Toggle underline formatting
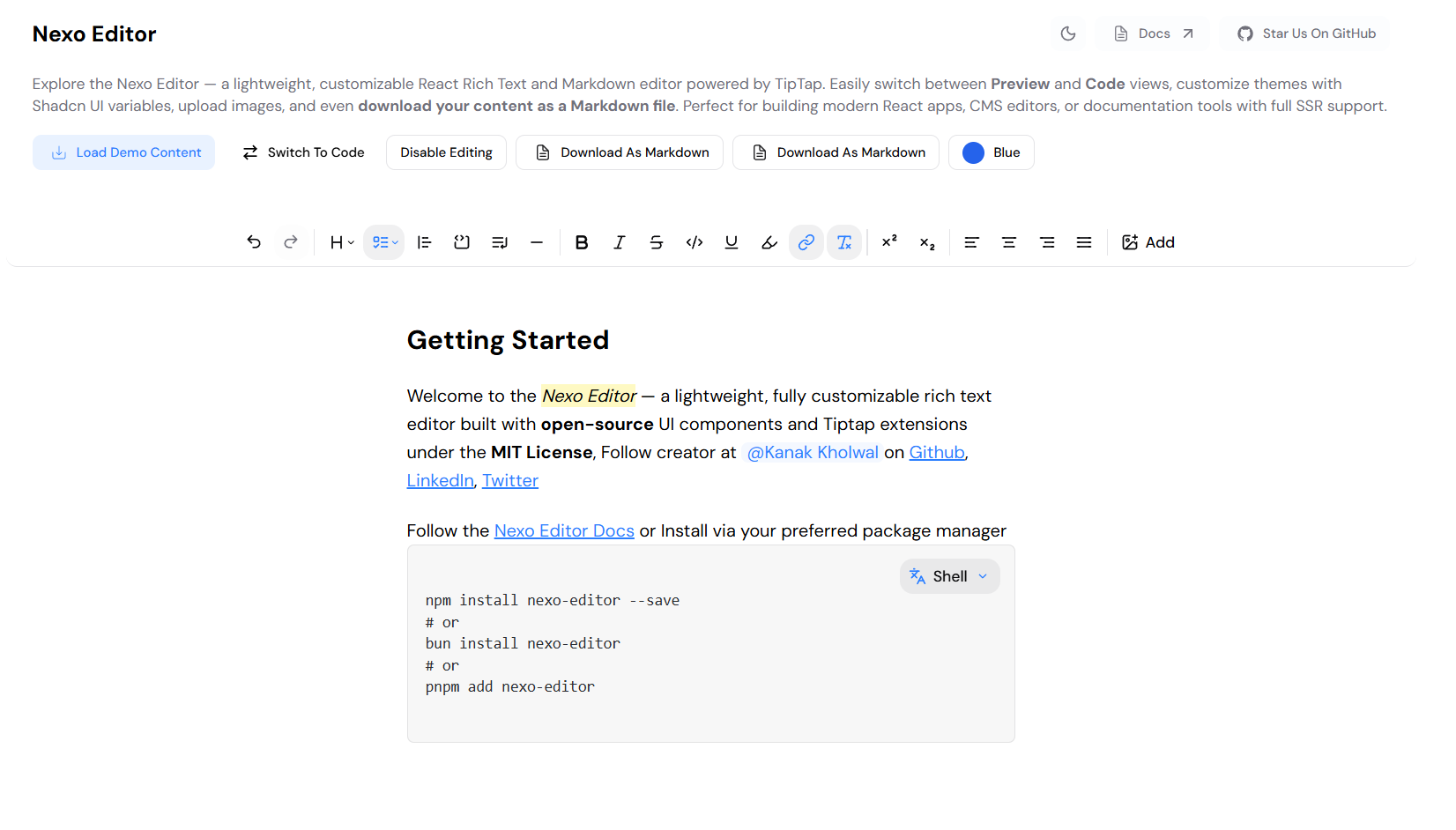 (x=732, y=242)
